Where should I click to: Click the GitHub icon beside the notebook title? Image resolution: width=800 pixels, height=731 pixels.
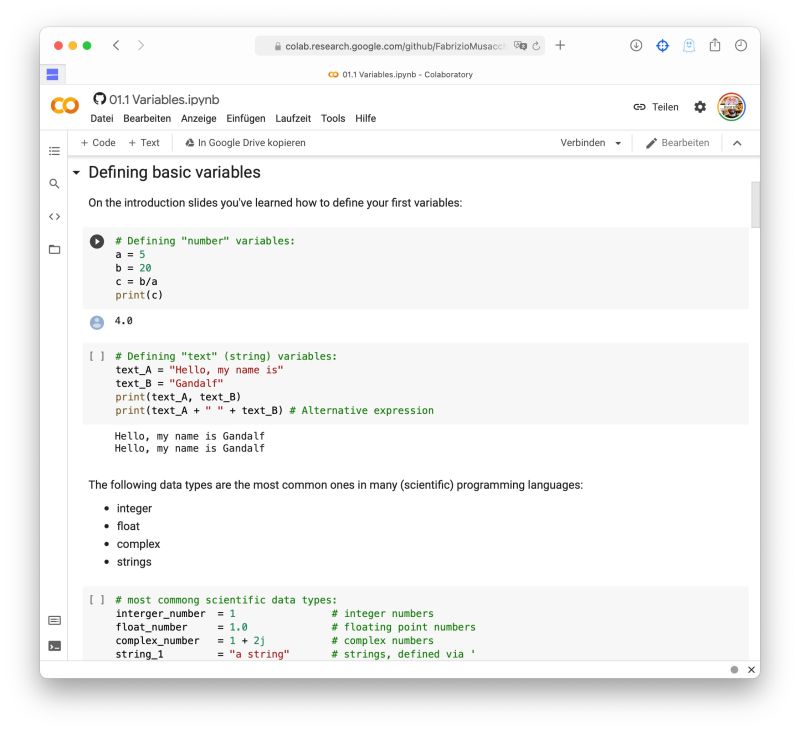[97, 100]
